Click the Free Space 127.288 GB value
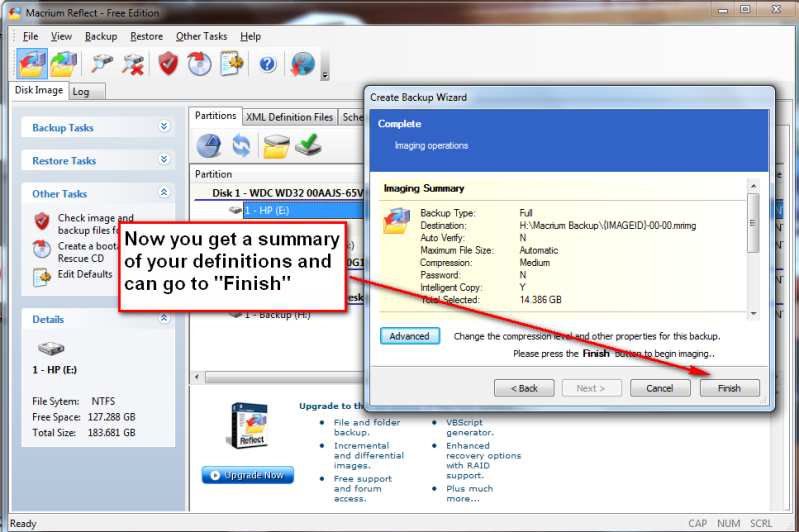 [112, 417]
